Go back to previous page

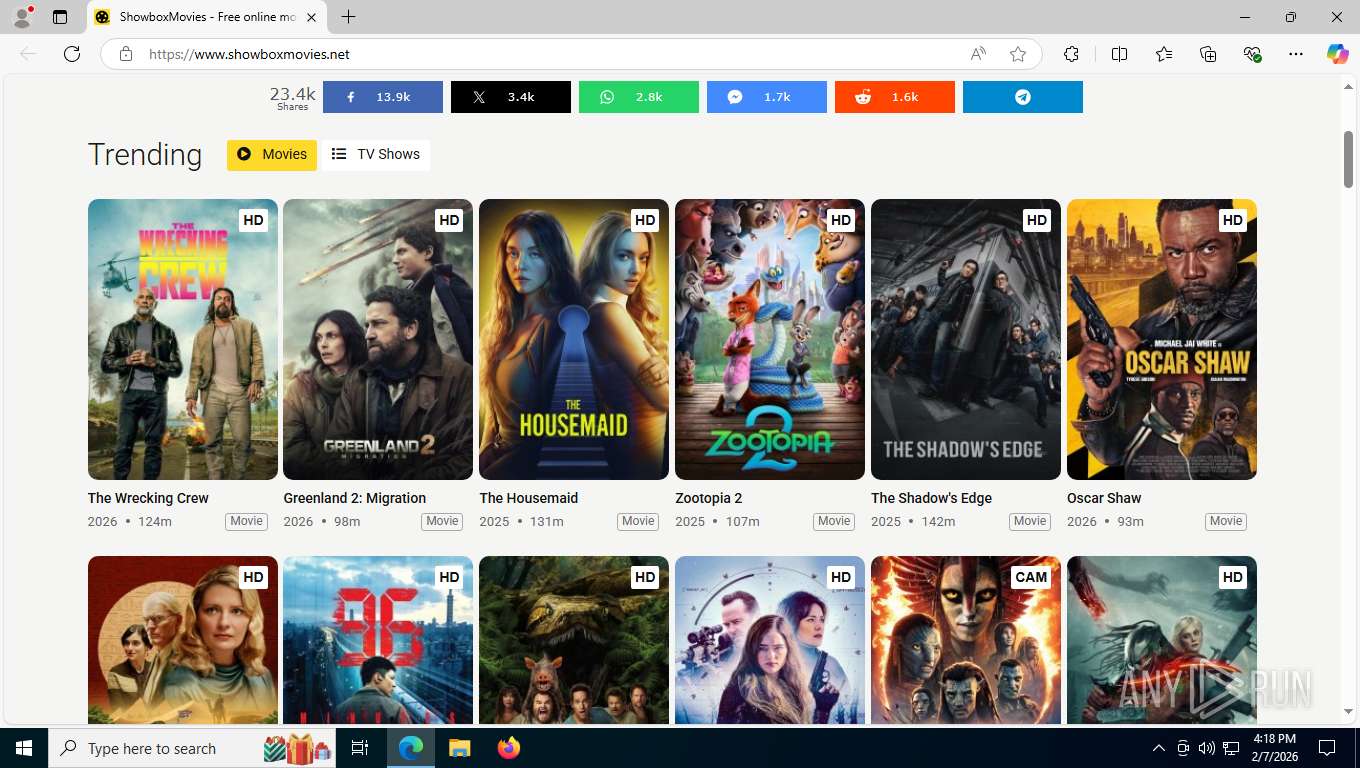(28, 54)
